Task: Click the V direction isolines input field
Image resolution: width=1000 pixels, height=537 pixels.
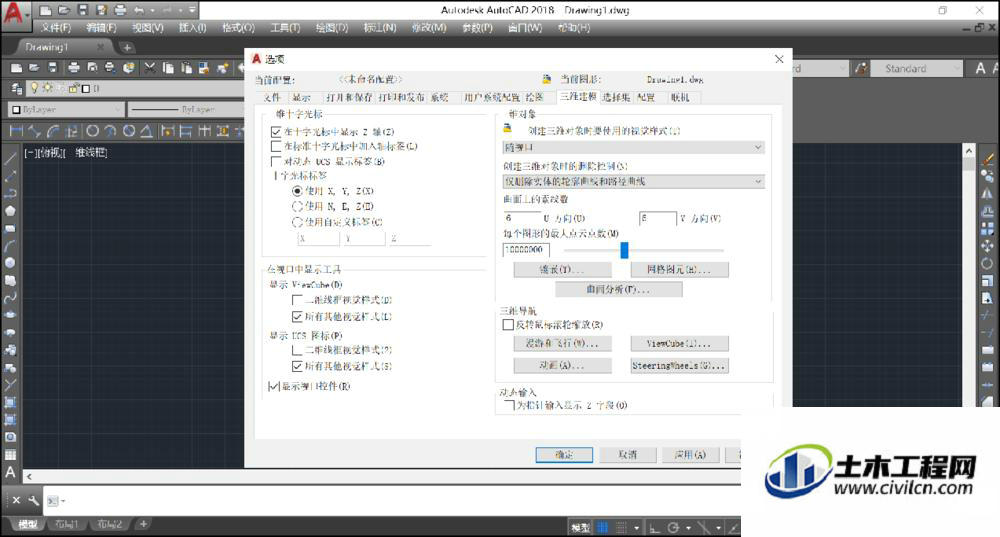Action: click(658, 218)
